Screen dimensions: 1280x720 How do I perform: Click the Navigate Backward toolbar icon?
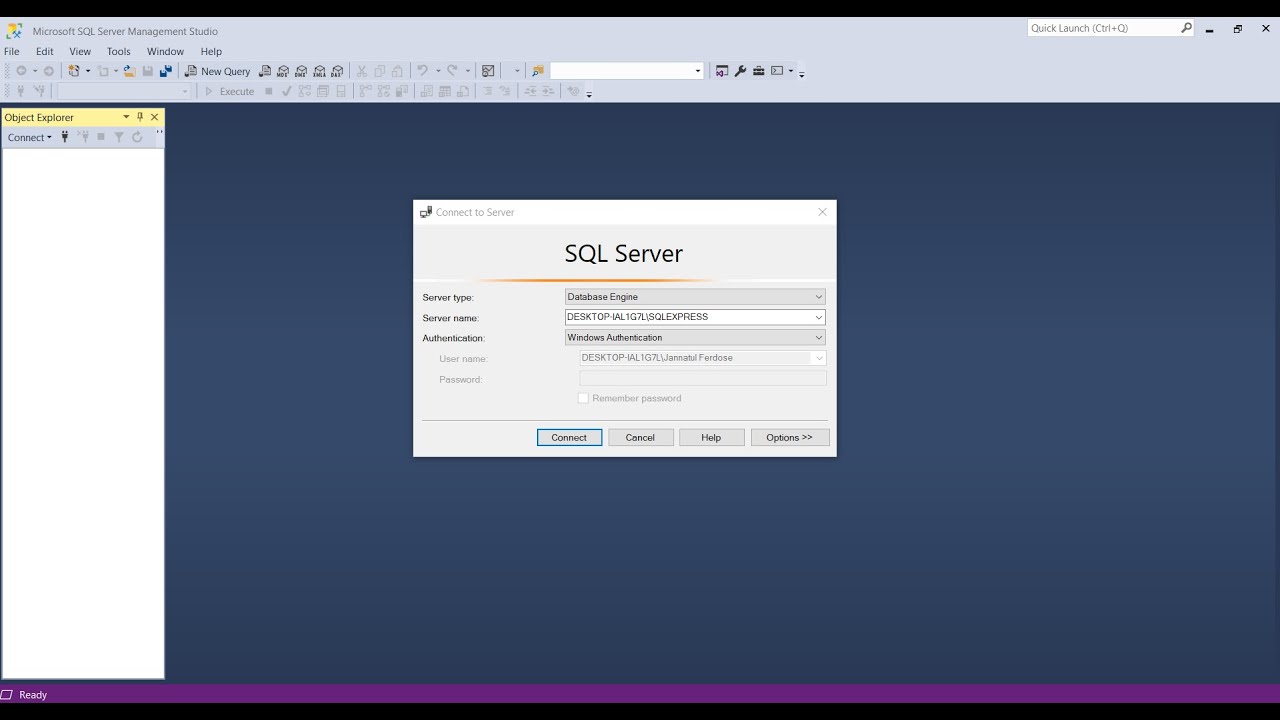coord(21,71)
